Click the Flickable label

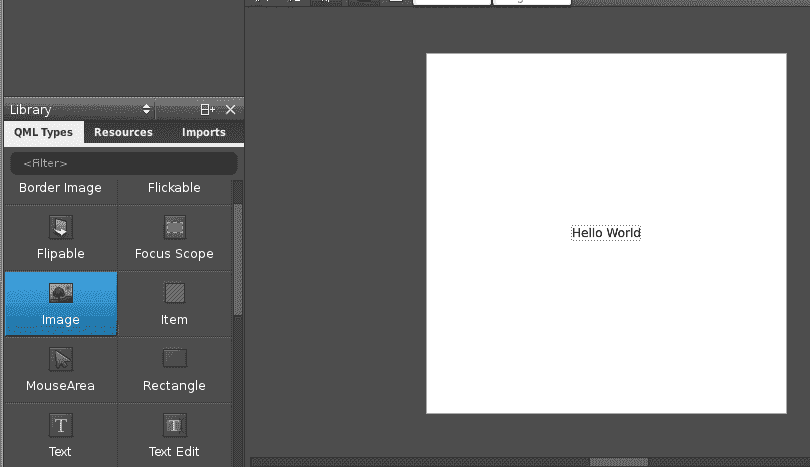point(174,188)
